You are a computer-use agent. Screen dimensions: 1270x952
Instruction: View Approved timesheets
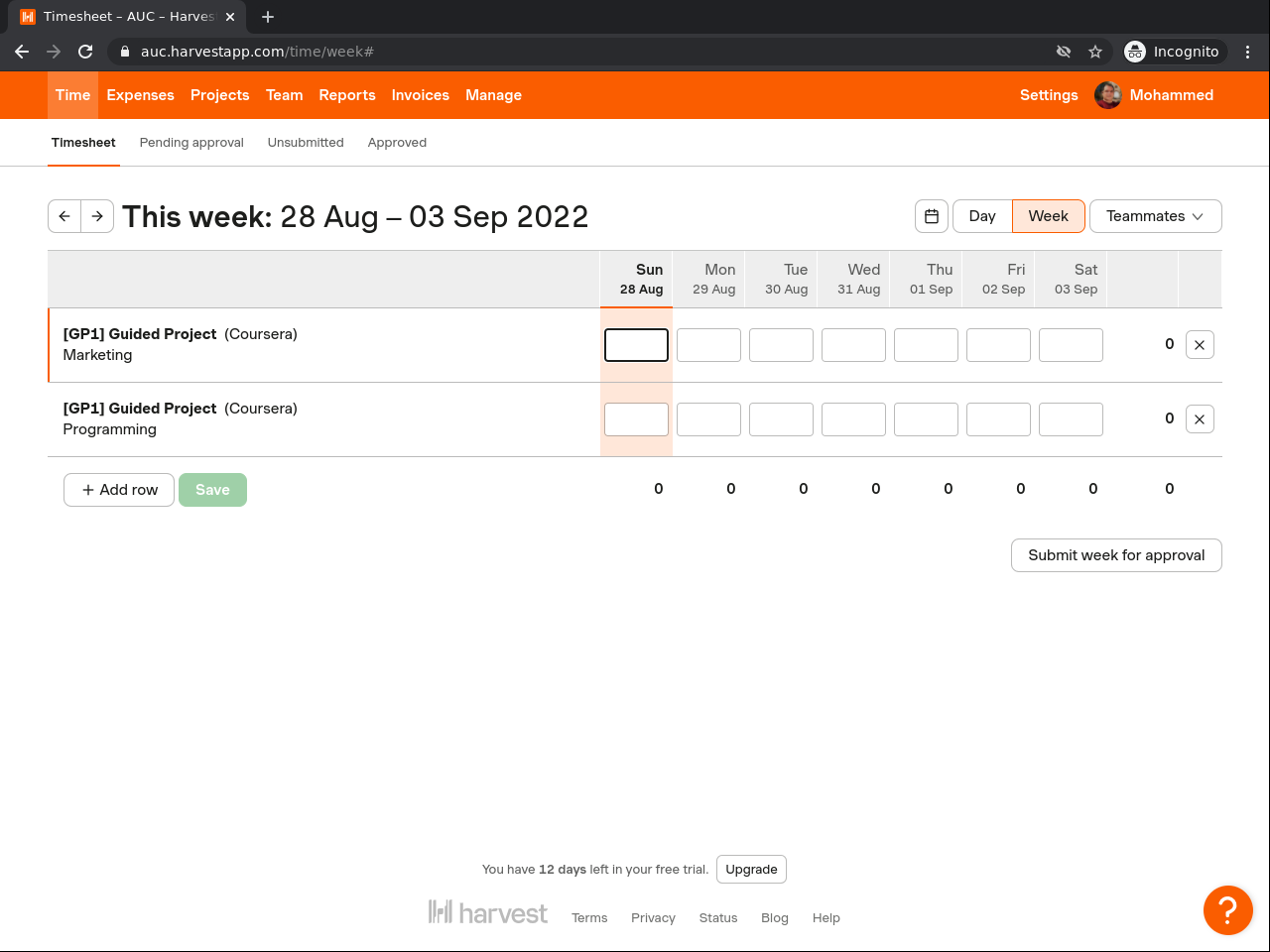(x=397, y=143)
